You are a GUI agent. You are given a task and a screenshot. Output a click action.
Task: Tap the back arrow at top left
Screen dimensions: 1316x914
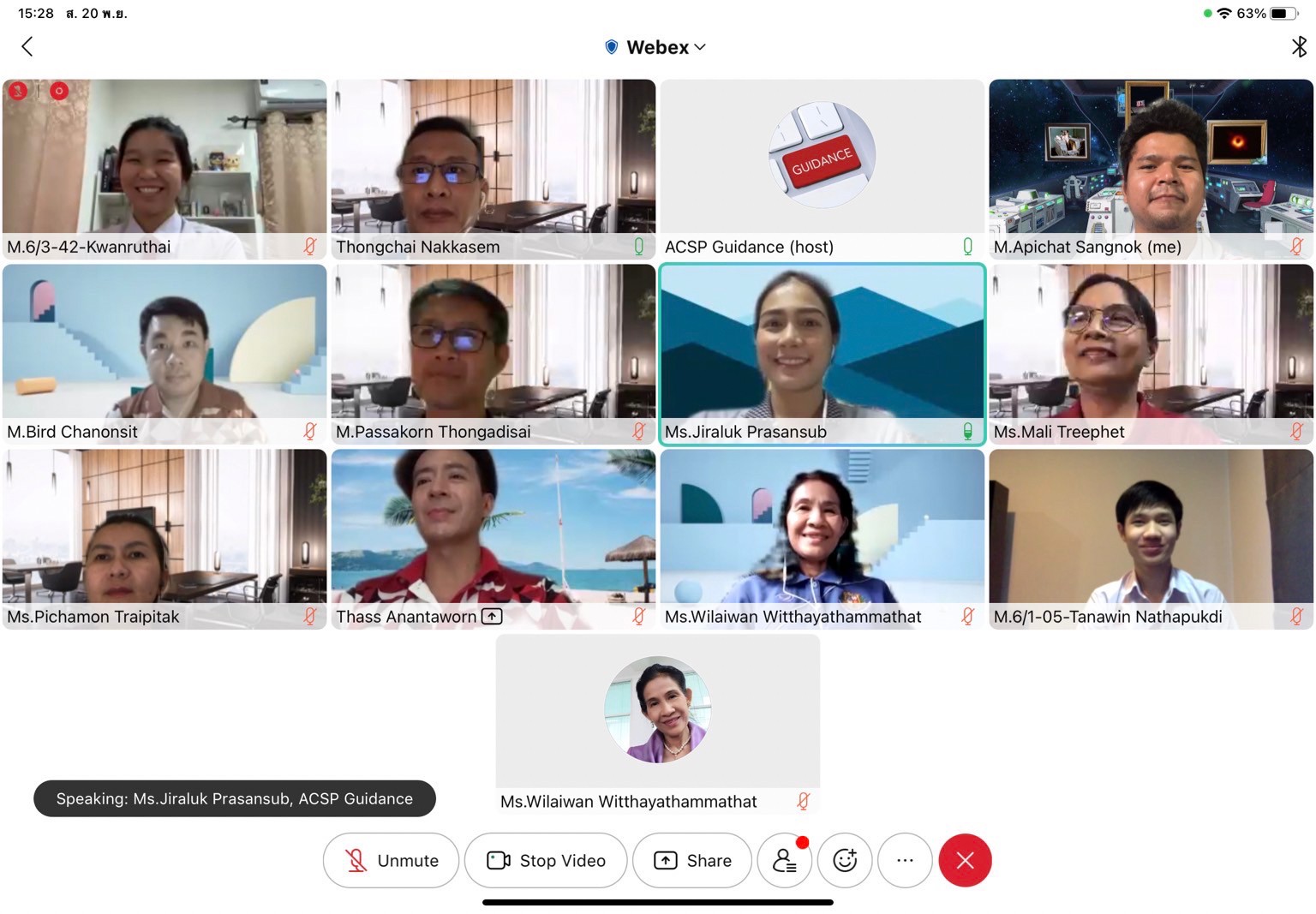tap(27, 47)
